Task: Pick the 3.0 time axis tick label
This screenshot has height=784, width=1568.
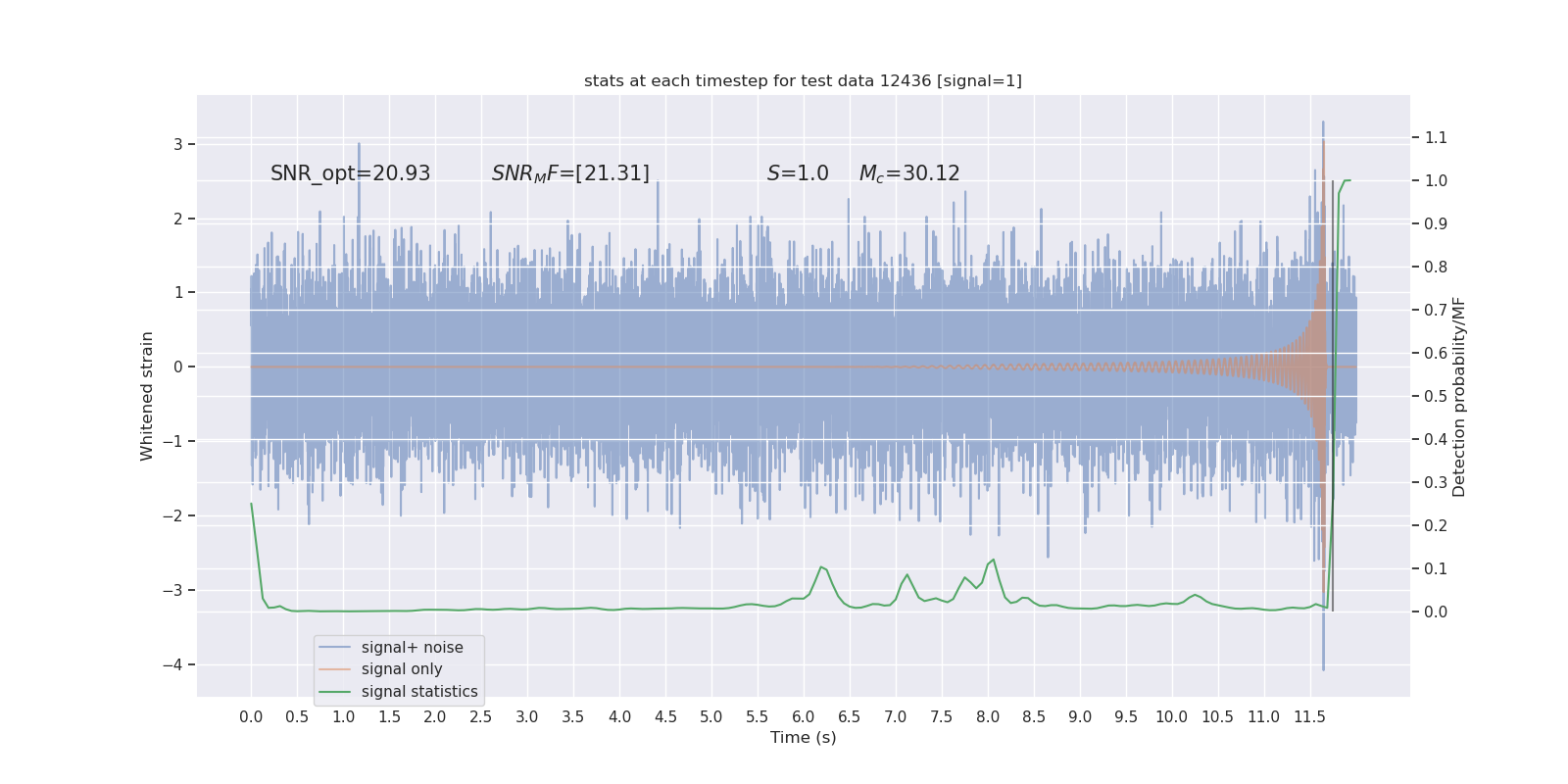Action: tap(527, 716)
